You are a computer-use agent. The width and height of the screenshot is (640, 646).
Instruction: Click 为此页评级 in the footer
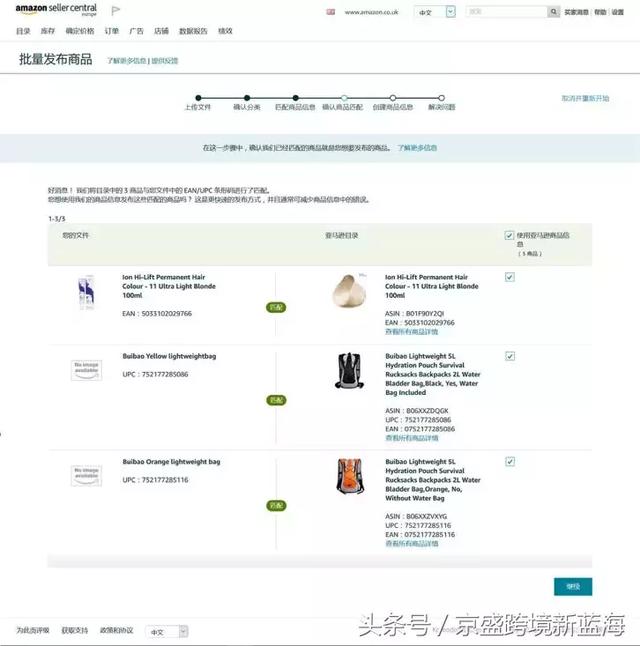click(x=33, y=630)
